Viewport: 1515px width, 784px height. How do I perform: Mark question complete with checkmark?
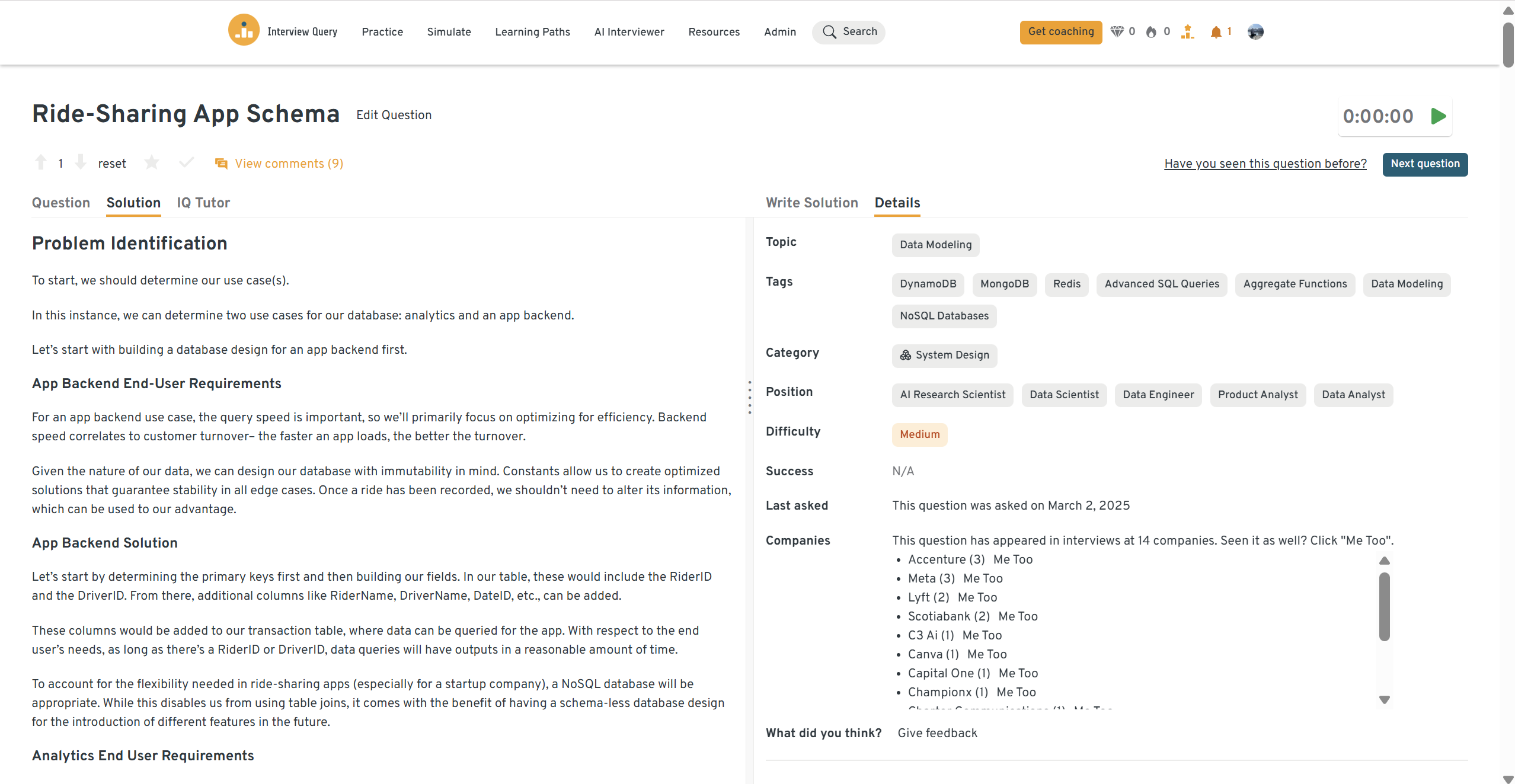tap(186, 162)
